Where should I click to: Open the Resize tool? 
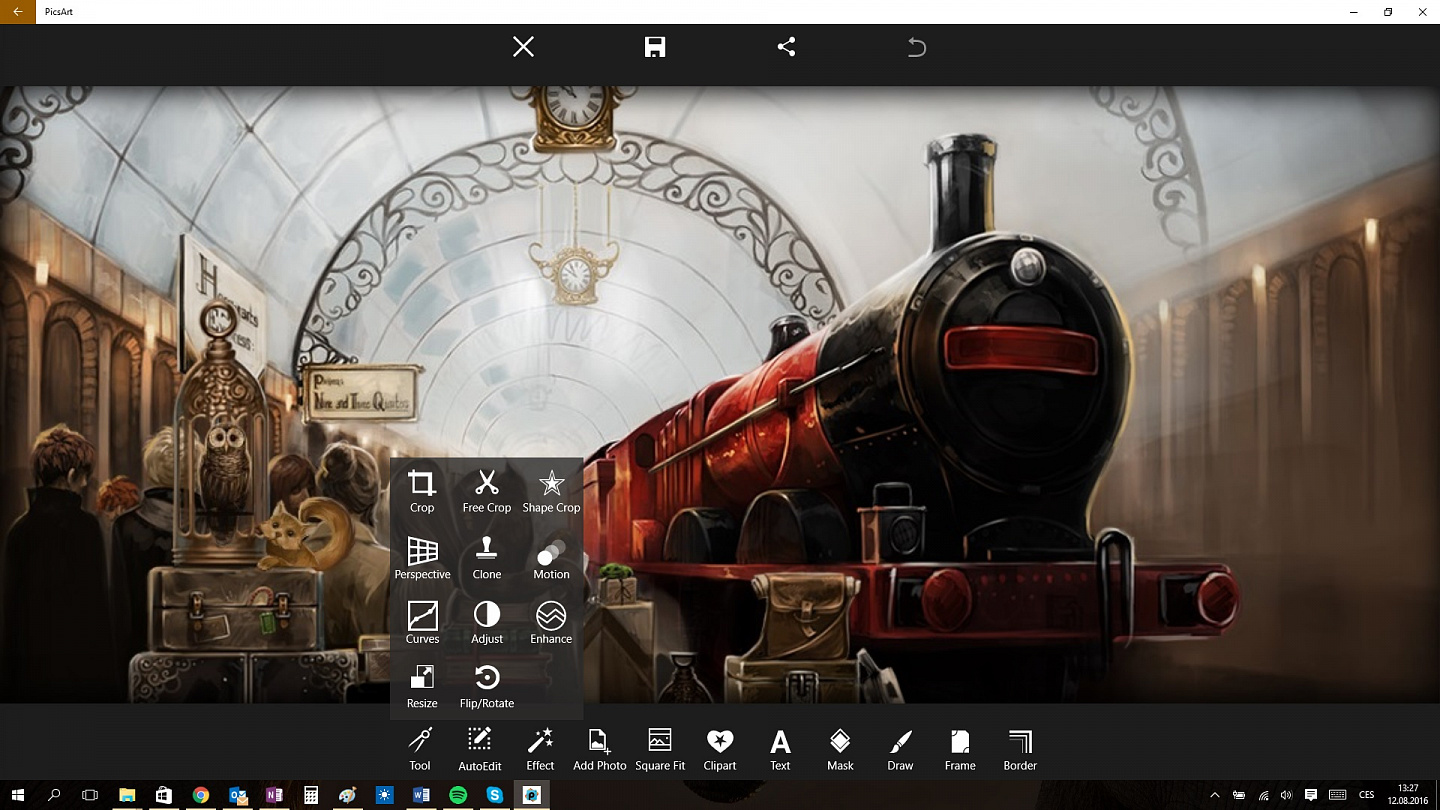pos(422,687)
